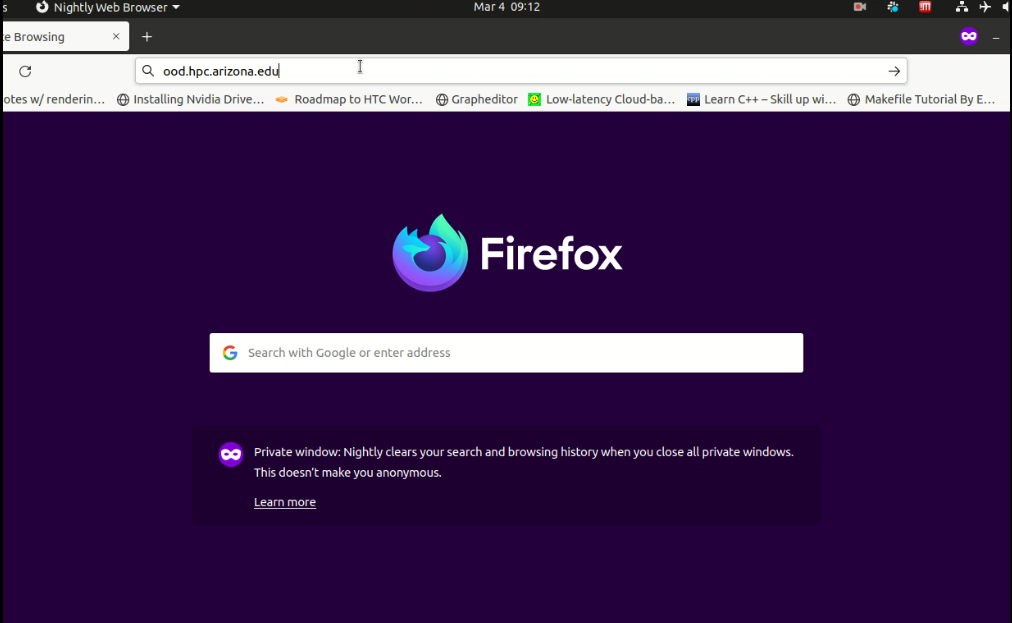Click the Go arrow in the address bar
The image size is (1012, 623).
click(894, 71)
